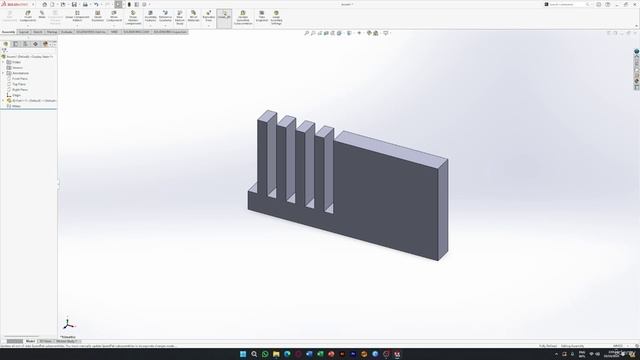Select the Mate tool in the ribbon
Viewport: 640px width, 360px height.
[x=42, y=15]
